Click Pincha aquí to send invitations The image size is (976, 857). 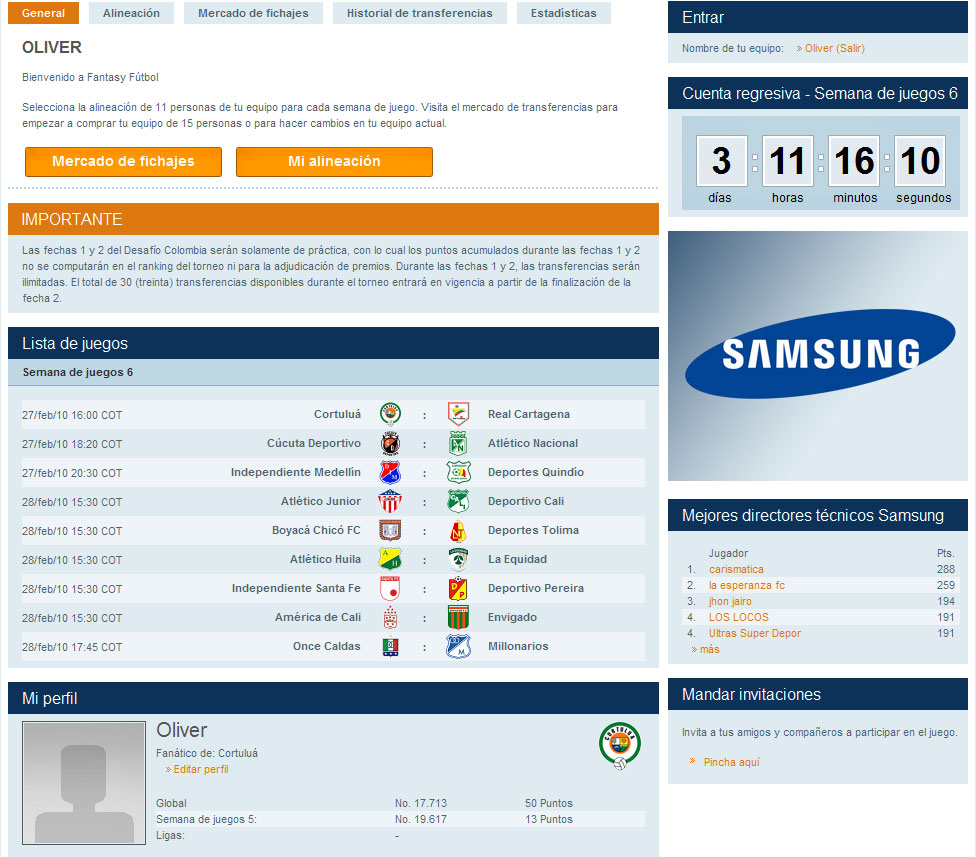[x=731, y=762]
